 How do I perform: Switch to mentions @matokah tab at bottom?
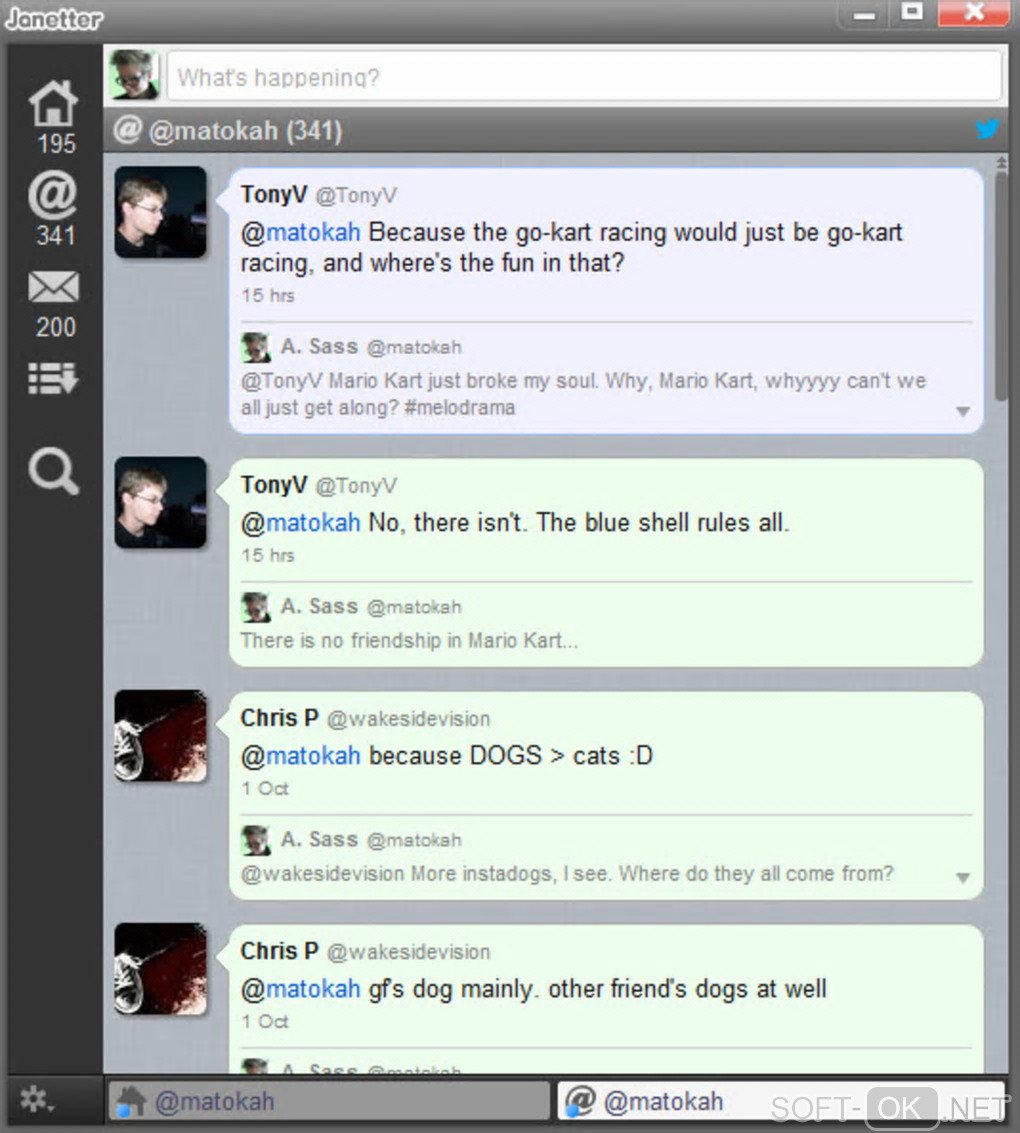coord(780,1101)
